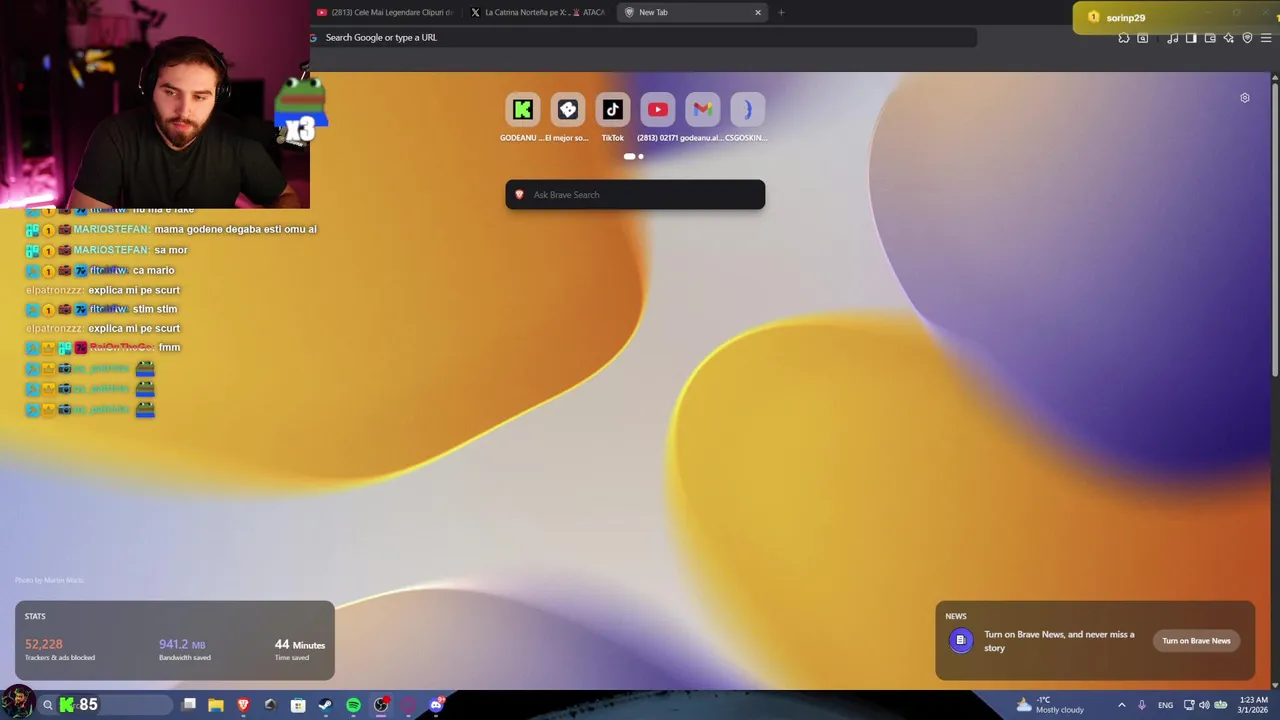Switch to the YouTube Cele Mai Legendare tab

pos(385,12)
